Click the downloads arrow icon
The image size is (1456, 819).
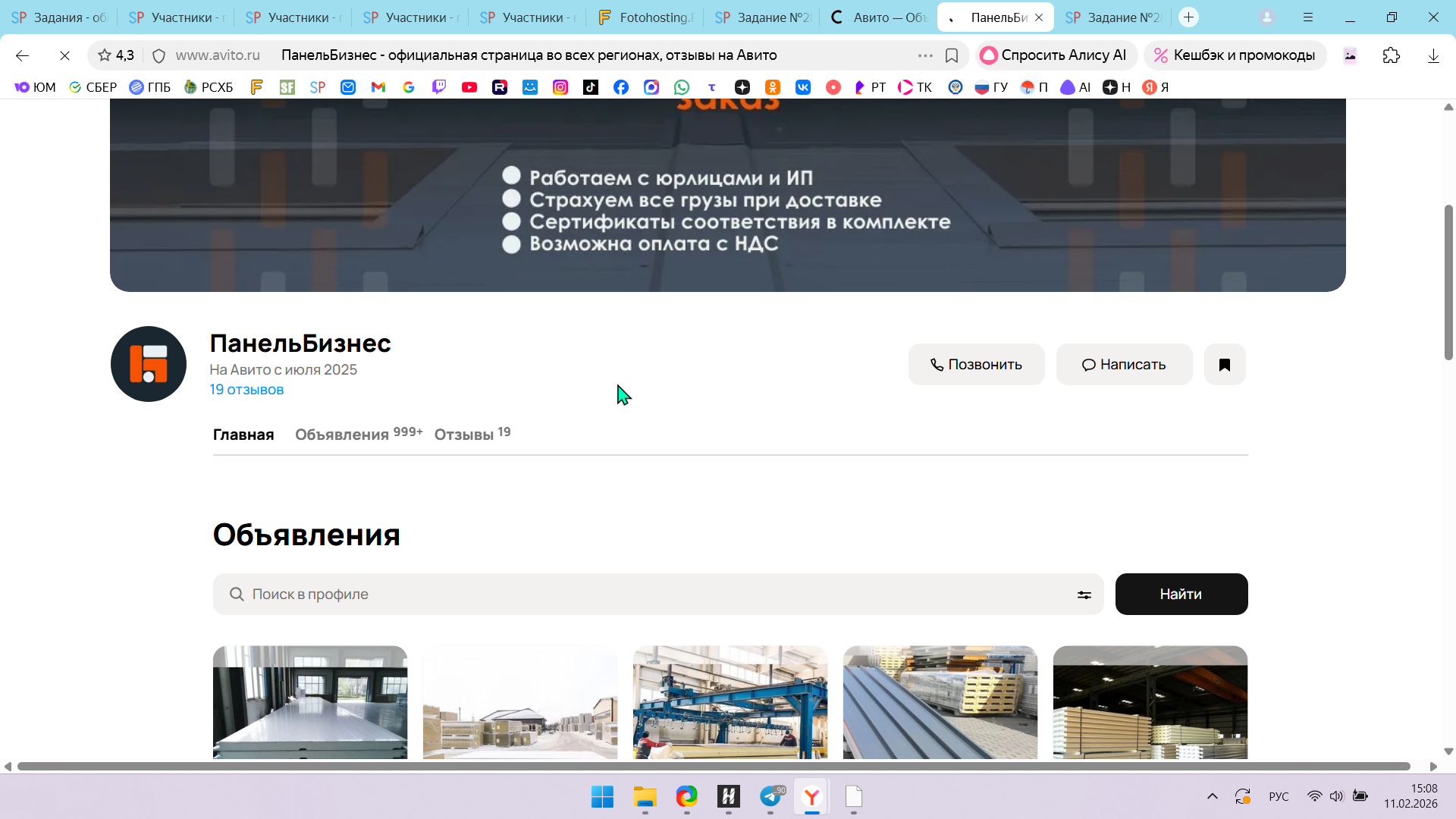pos(1432,55)
